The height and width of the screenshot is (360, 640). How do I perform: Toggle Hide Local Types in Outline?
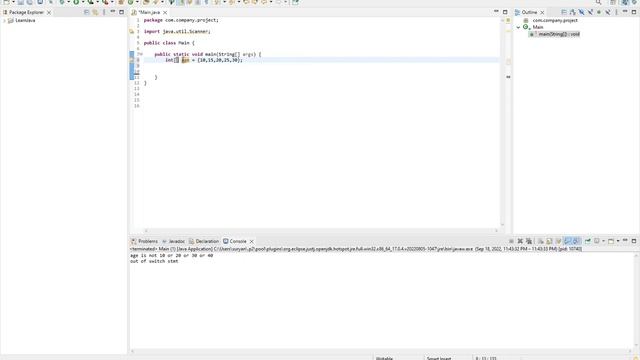click(x=608, y=12)
